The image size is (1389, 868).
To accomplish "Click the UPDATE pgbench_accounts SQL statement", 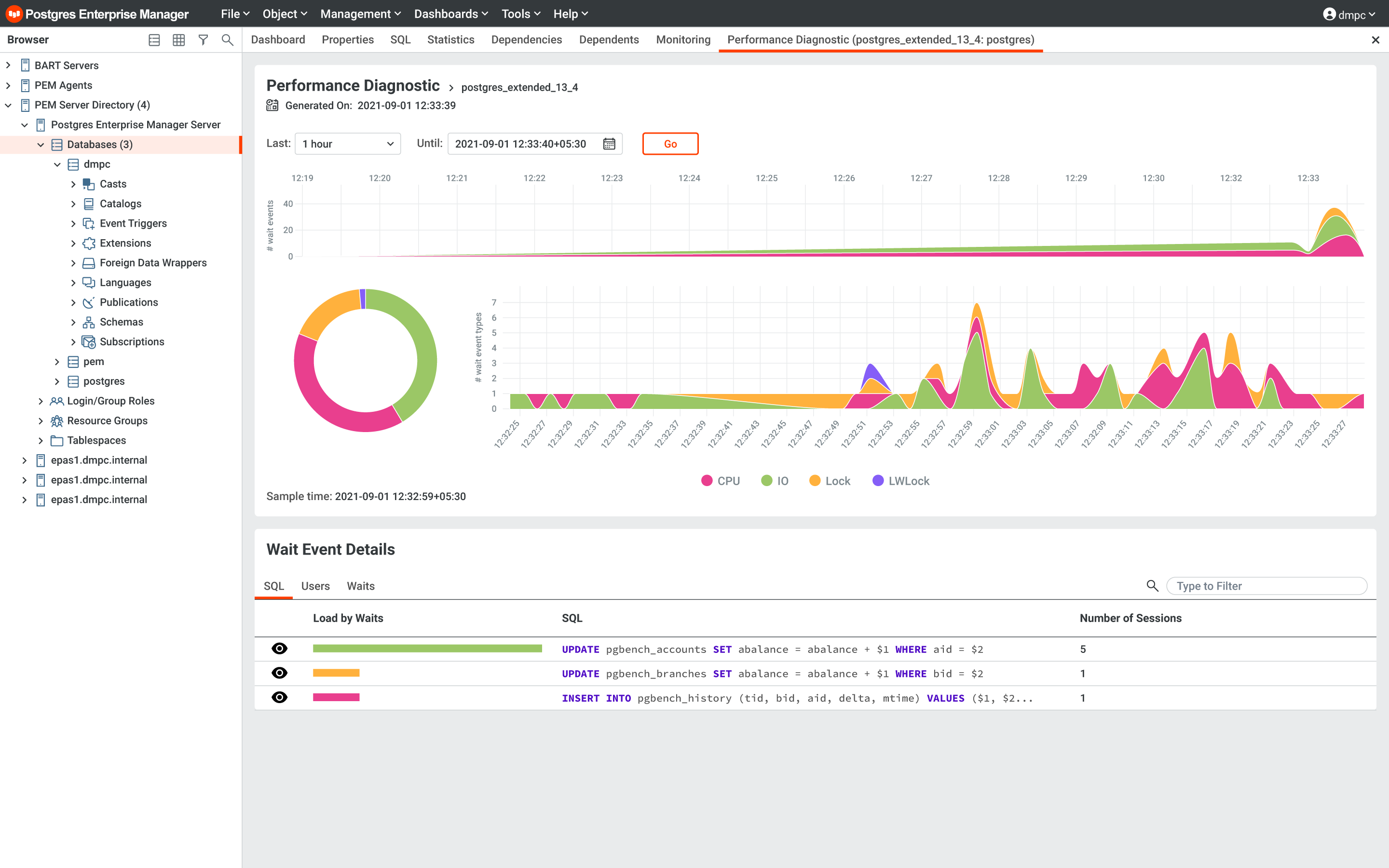I will point(772,649).
